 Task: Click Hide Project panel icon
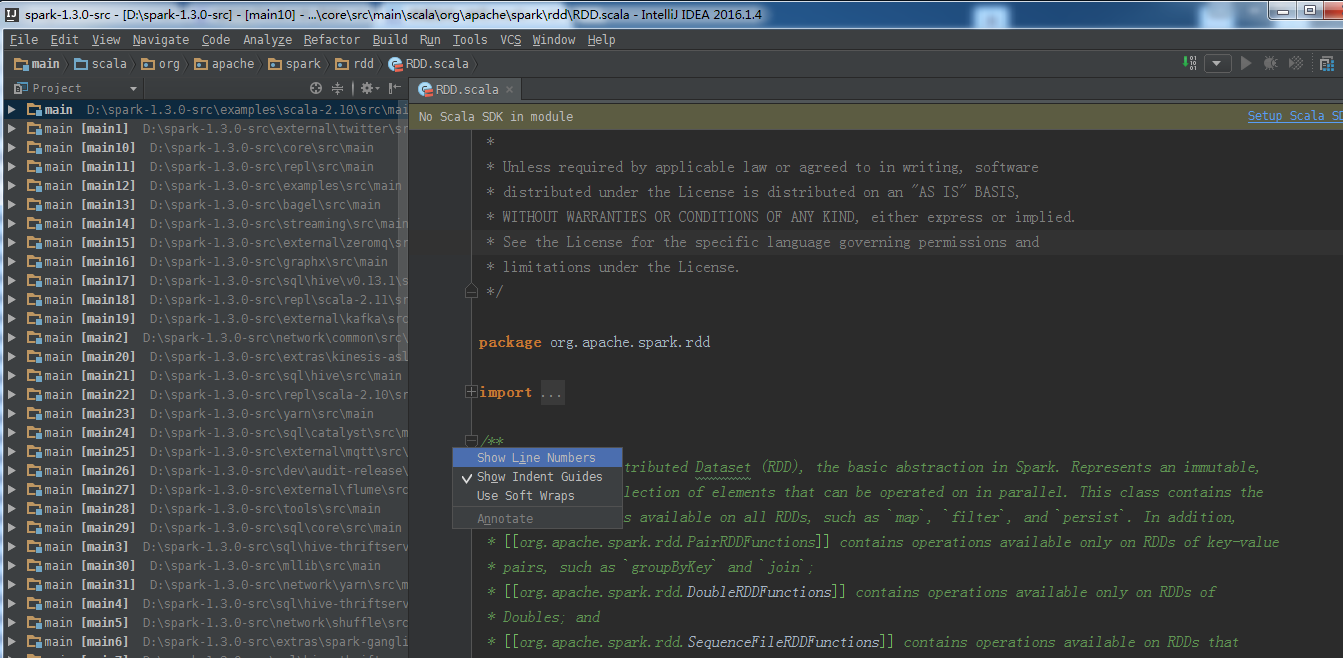point(394,88)
